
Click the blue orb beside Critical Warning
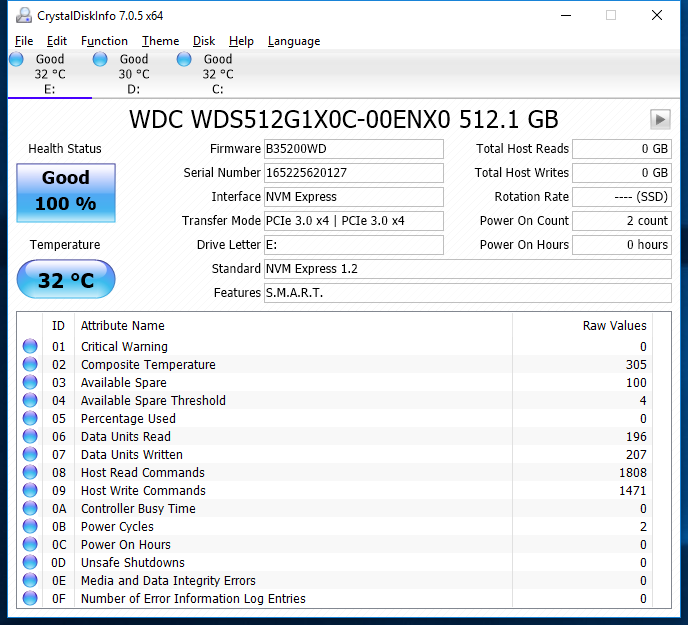[30, 347]
